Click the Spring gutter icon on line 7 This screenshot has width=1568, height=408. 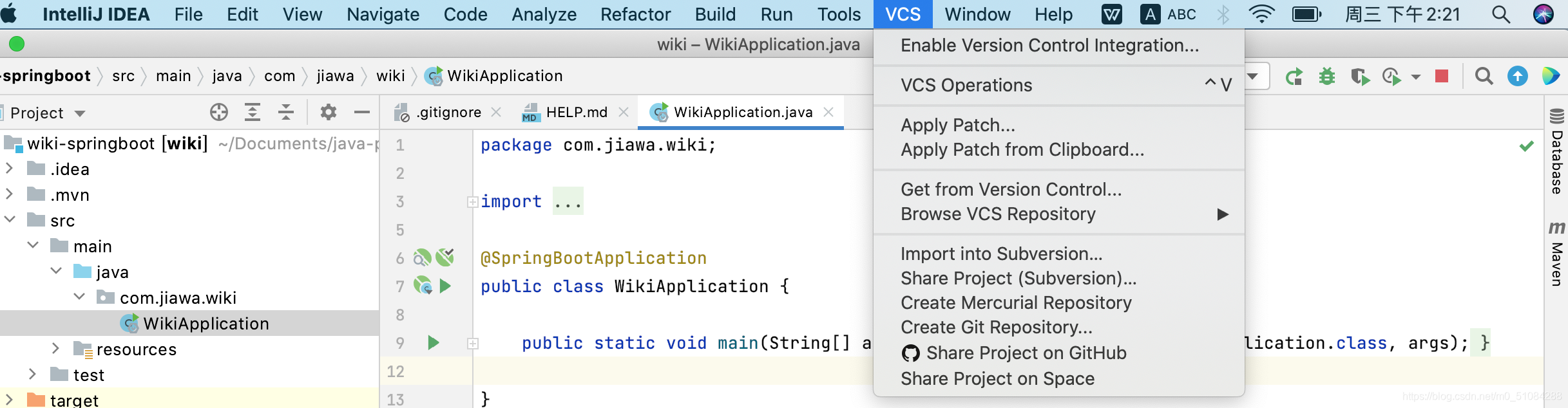[423, 285]
